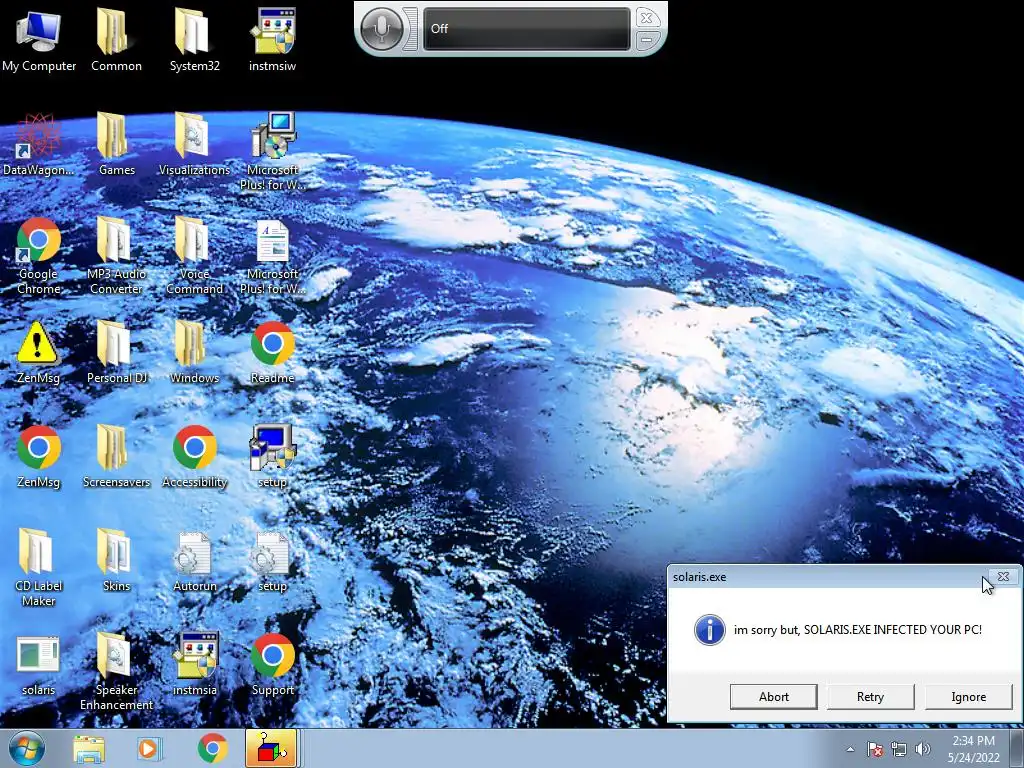Select the solaris executable icon

(39, 664)
